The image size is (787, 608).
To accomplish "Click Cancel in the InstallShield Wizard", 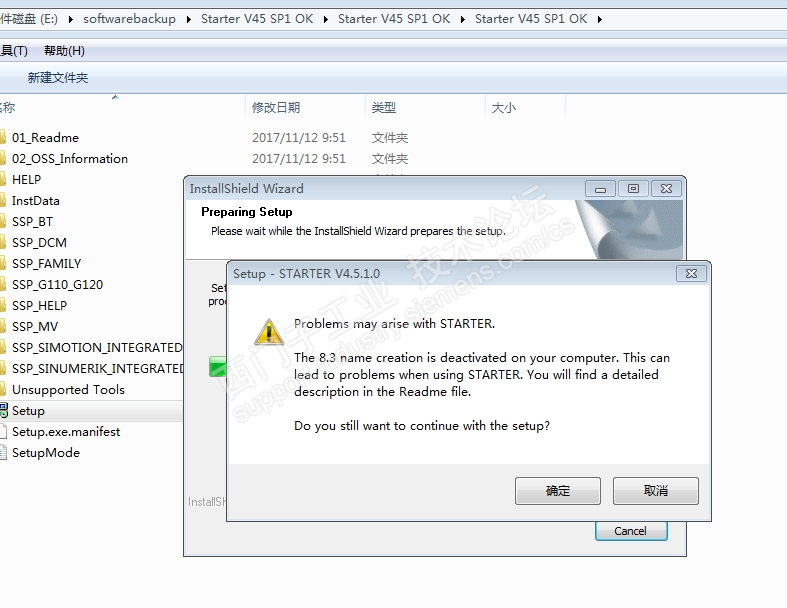I will [631, 531].
